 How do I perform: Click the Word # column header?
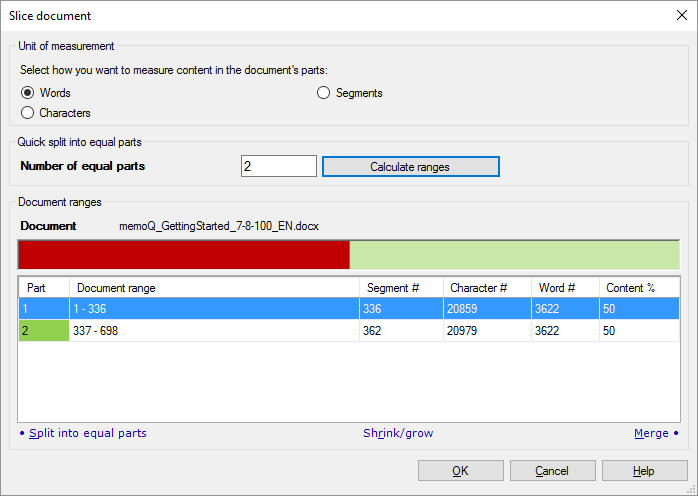565,288
